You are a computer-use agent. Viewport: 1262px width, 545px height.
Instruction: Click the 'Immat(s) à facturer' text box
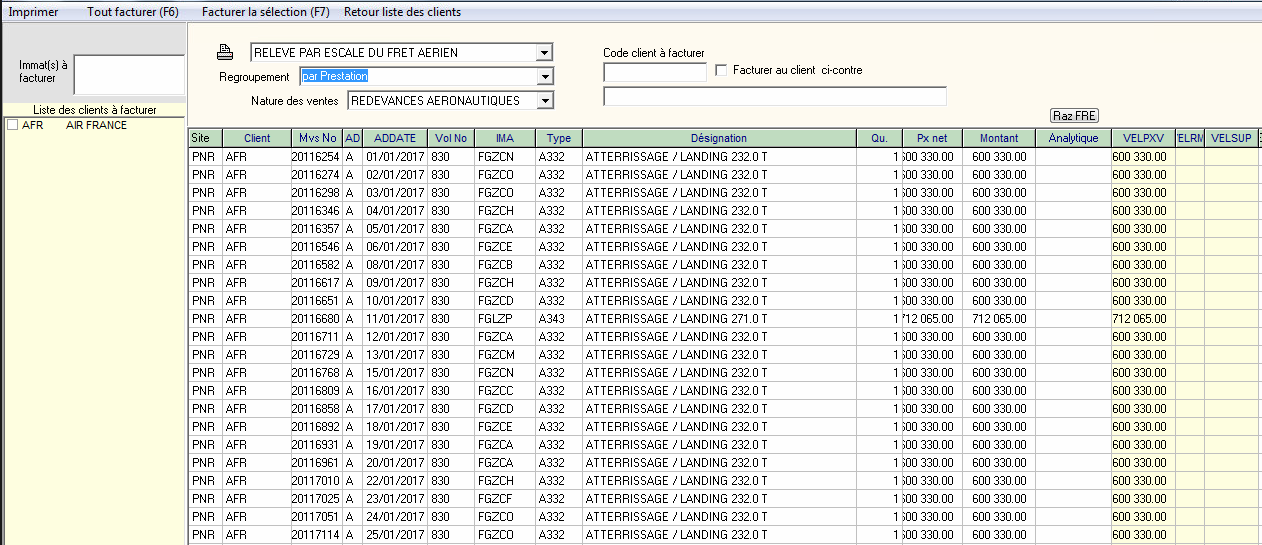(128, 74)
